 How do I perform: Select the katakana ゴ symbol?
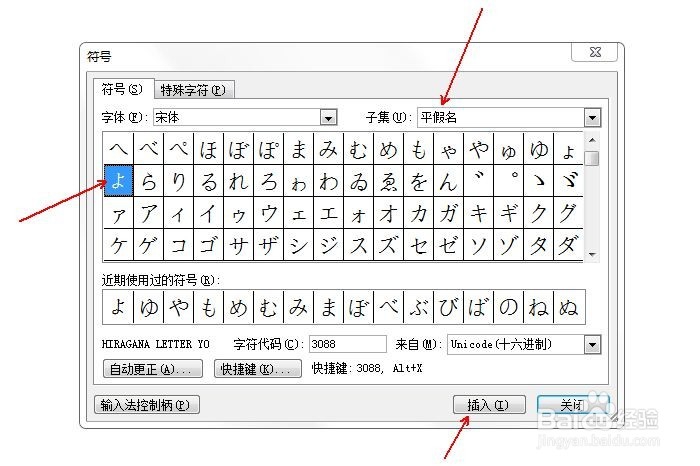coord(208,245)
